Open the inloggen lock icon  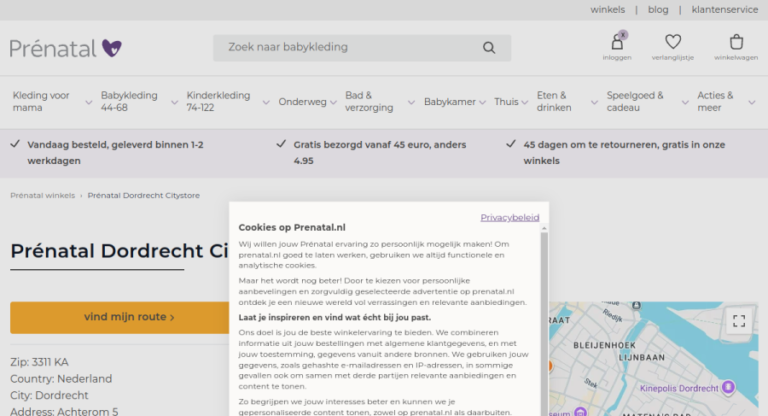click(617, 42)
